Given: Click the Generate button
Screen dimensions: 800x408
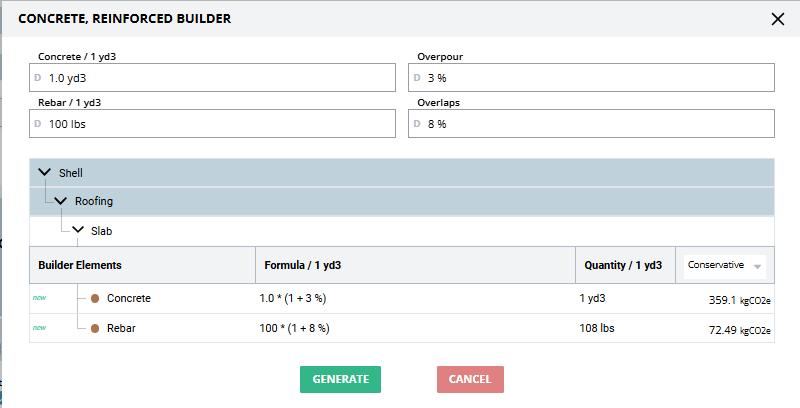Looking at the screenshot, I should click(340, 379).
